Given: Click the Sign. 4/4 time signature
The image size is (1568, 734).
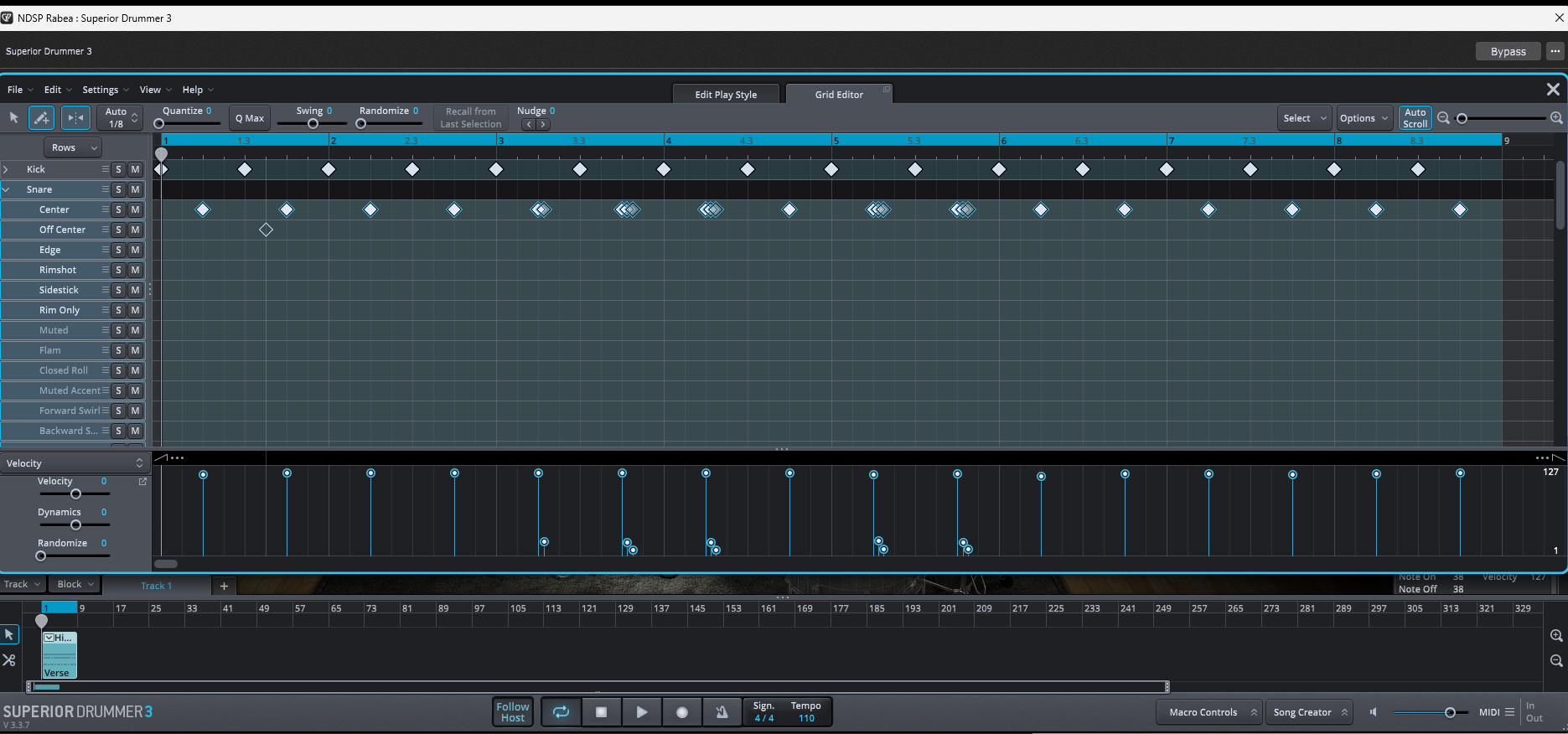Looking at the screenshot, I should coord(763,712).
